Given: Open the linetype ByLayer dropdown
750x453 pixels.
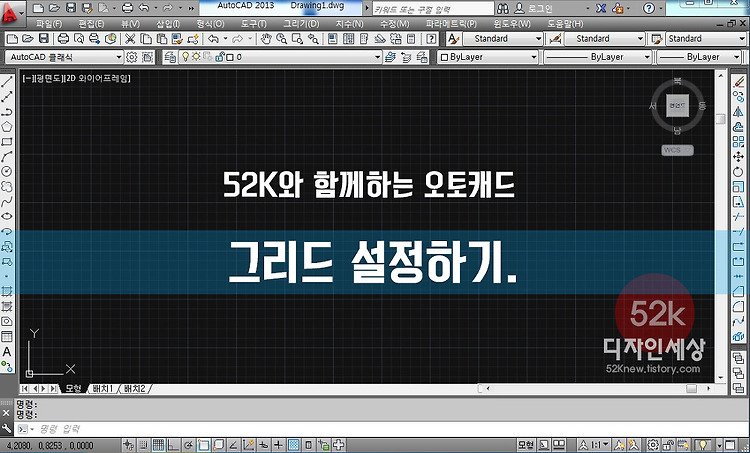Looking at the screenshot, I should coord(598,57).
